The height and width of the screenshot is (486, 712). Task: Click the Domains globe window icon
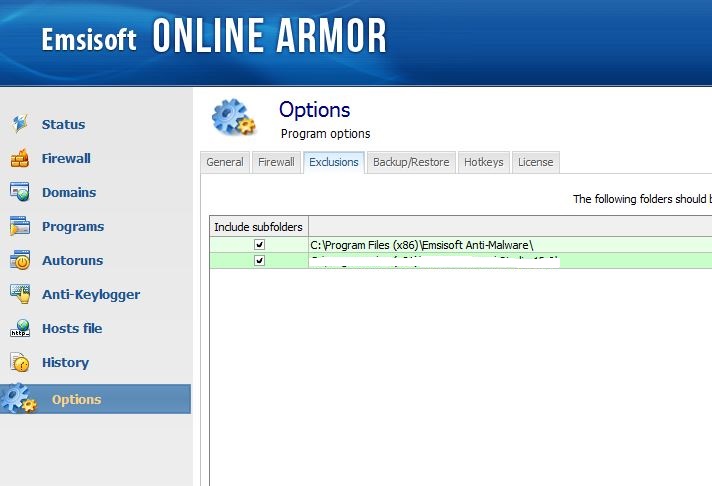20,192
